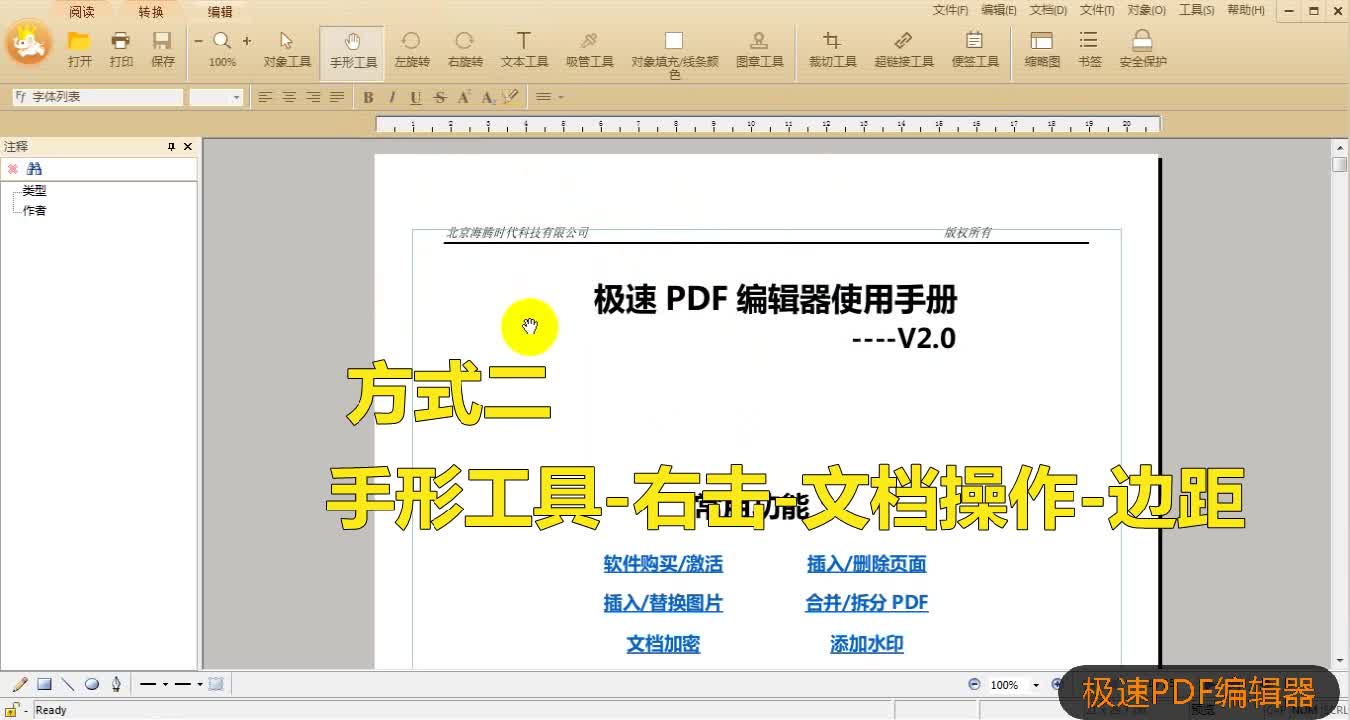
Task: Align text right
Action: pos(313,97)
